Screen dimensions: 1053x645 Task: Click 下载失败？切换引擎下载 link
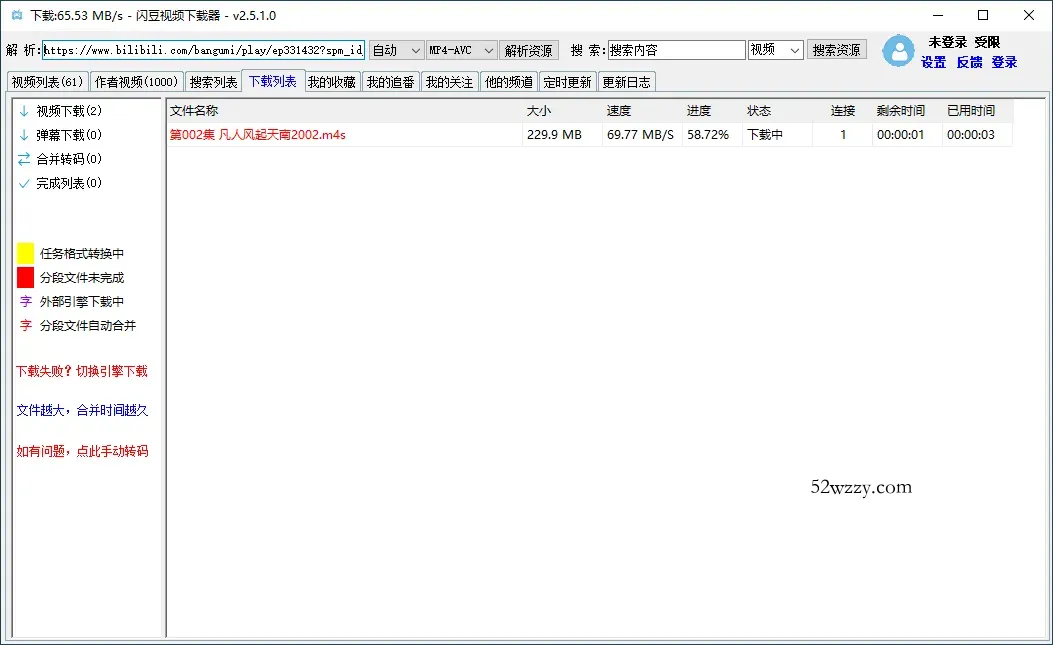pyautogui.click(x=82, y=372)
